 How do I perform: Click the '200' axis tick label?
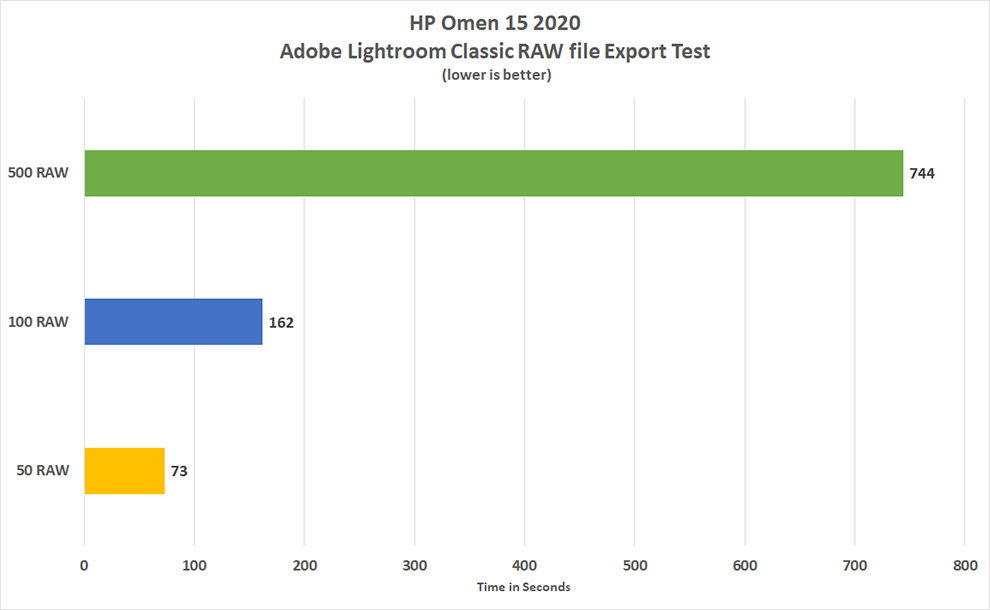304,565
